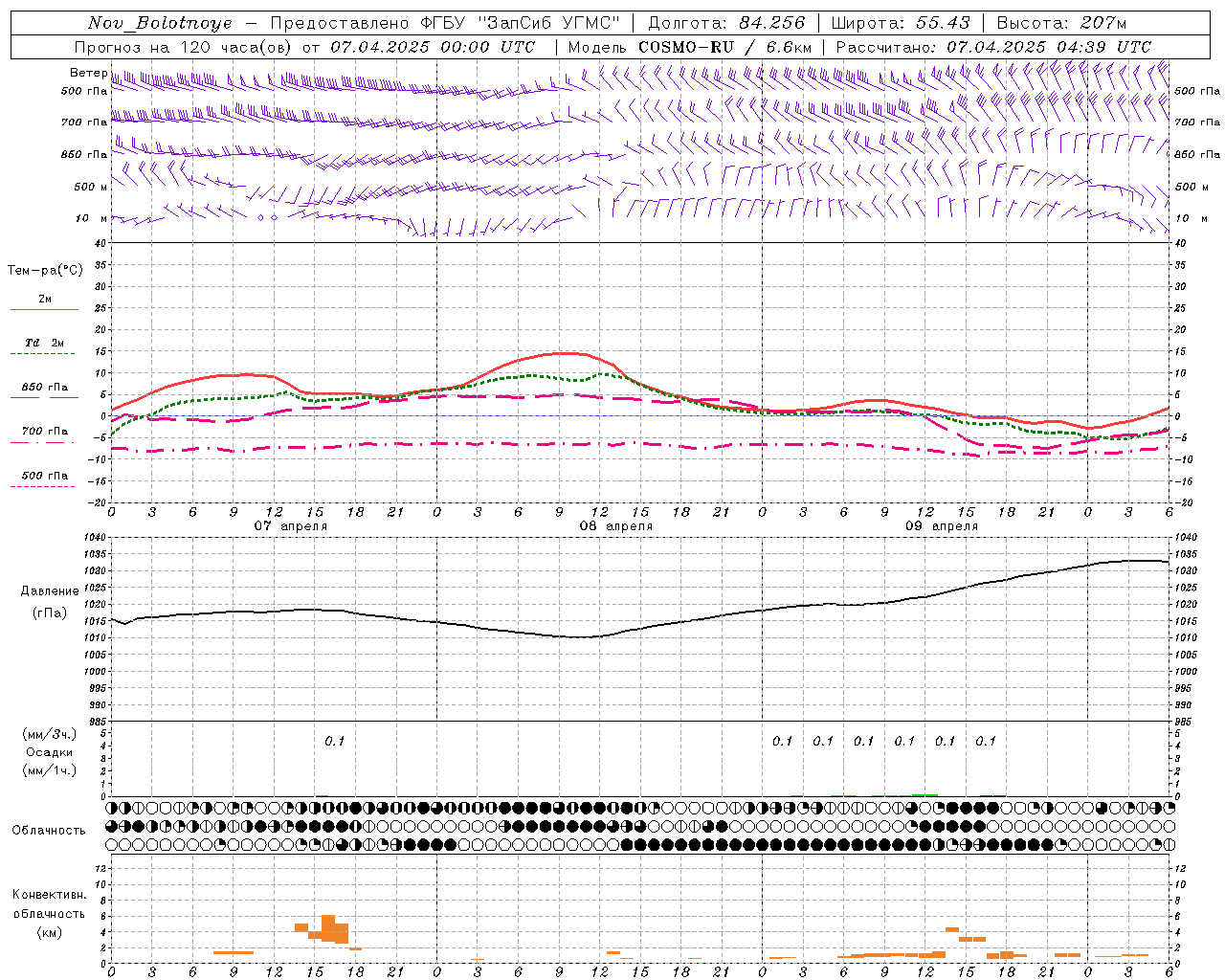Select the Прогноз на 120 часа(ов) text

coord(185,47)
